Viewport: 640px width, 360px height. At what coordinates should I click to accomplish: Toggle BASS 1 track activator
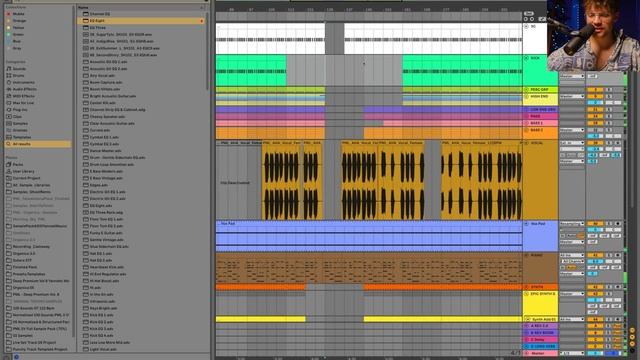(595, 123)
